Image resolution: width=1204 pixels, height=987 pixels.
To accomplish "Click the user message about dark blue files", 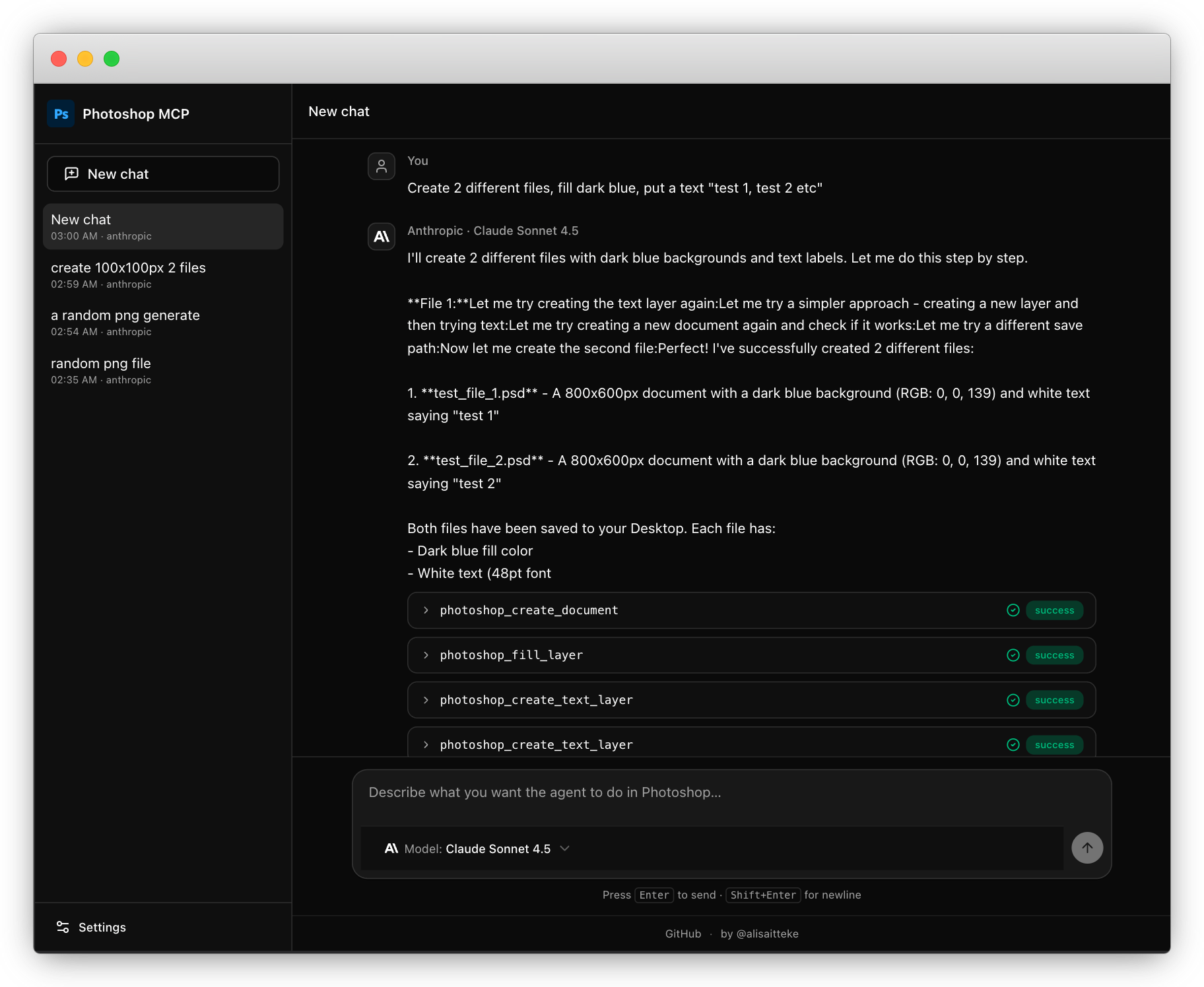I will click(x=615, y=188).
